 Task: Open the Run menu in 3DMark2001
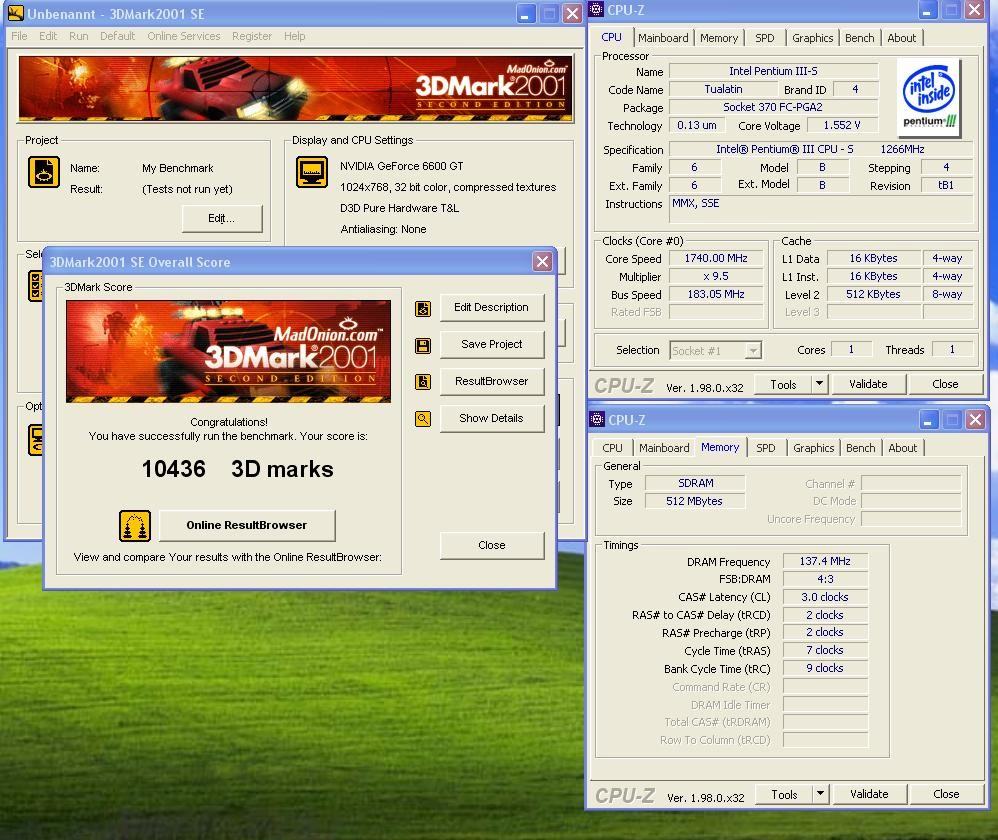[x=78, y=36]
